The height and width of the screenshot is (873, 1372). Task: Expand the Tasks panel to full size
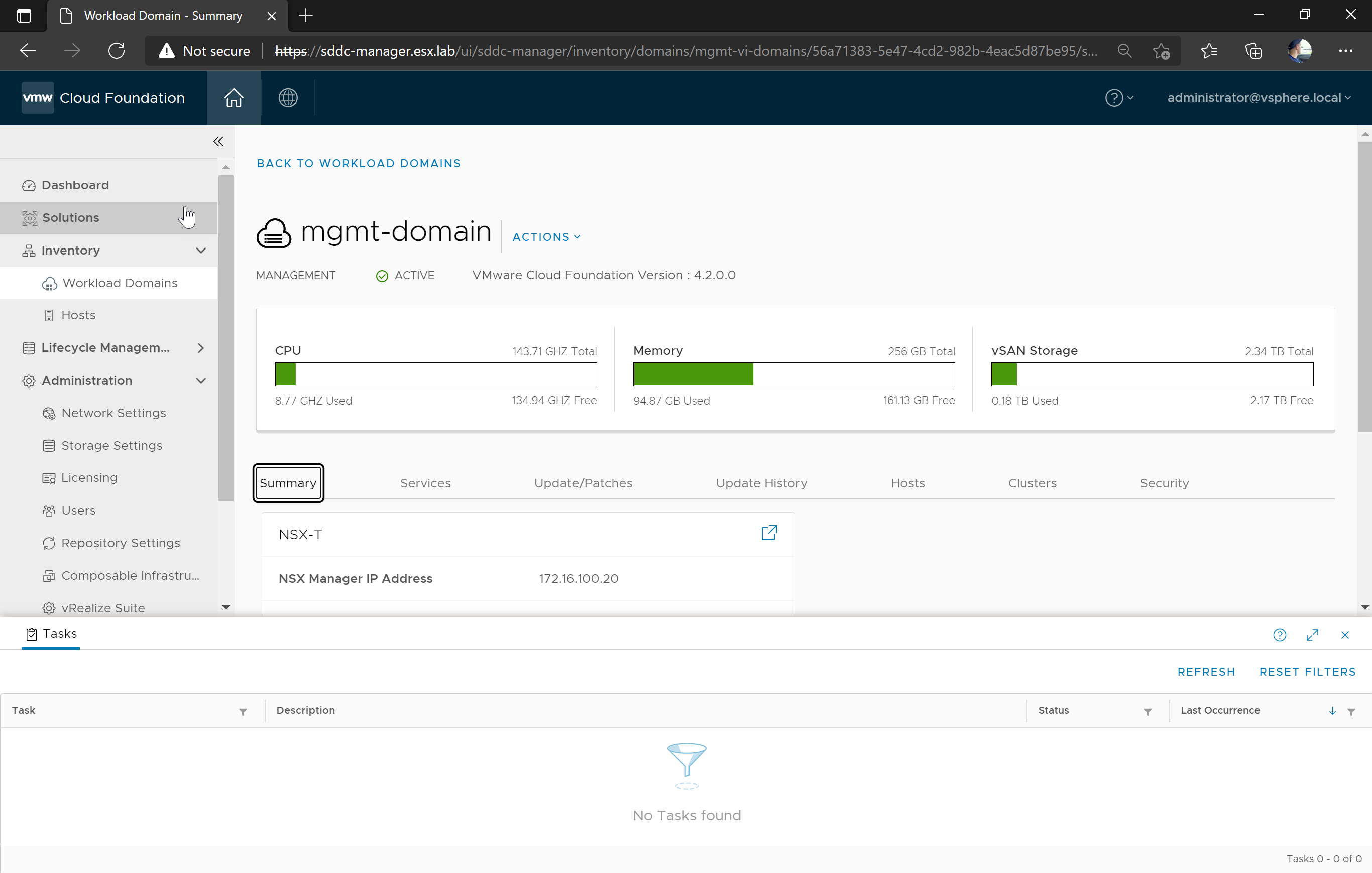click(x=1312, y=635)
